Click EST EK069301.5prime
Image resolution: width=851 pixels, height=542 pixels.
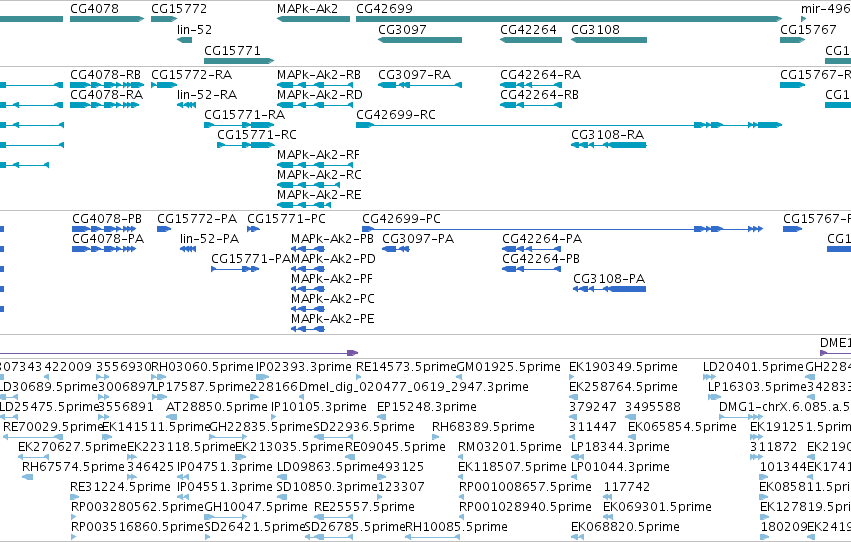[657, 508]
